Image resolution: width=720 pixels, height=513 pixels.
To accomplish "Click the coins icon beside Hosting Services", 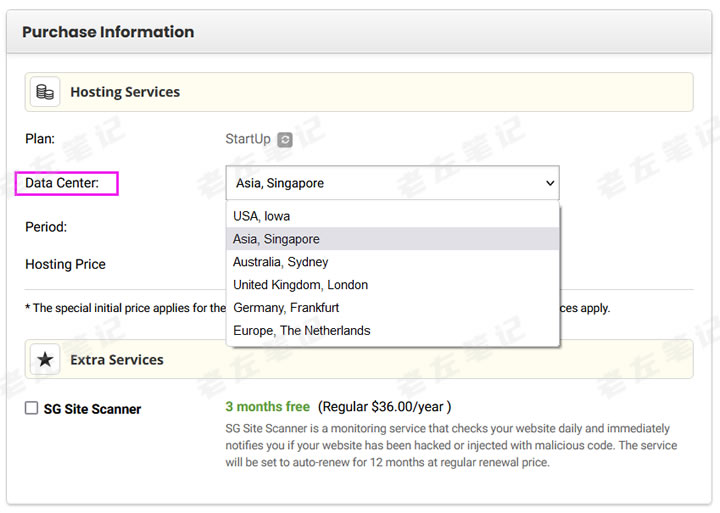I will point(45,92).
